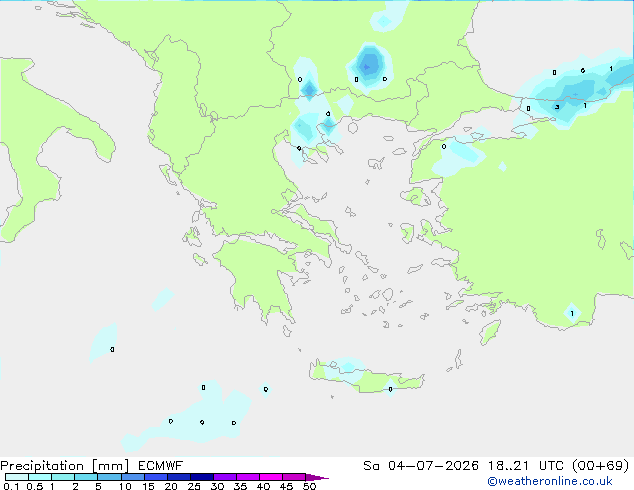Click the 35–40 mm legend swatch

(x=247, y=477)
